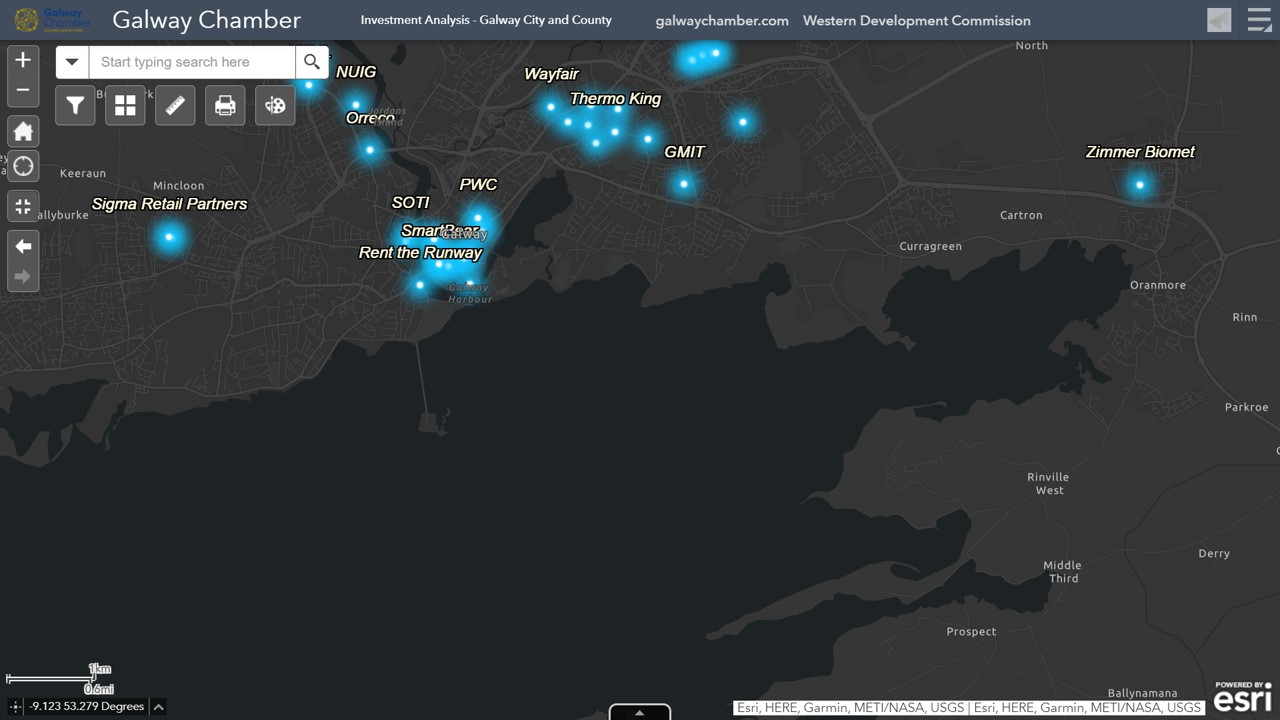Expand the coordinate options chevron
The height and width of the screenshot is (720, 1280).
coord(158,706)
